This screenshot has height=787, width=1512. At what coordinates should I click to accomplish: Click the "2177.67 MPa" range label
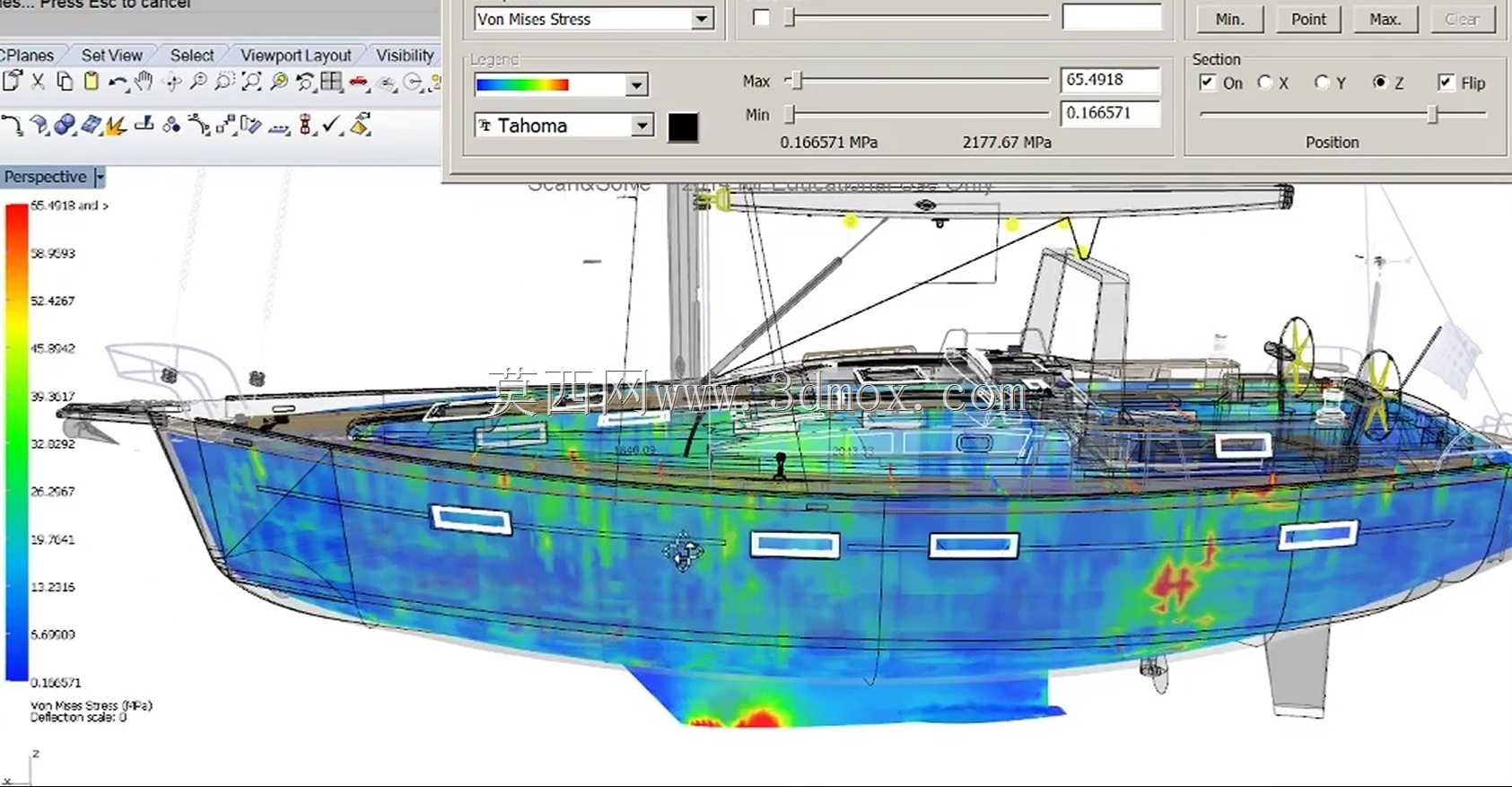coord(1007,143)
